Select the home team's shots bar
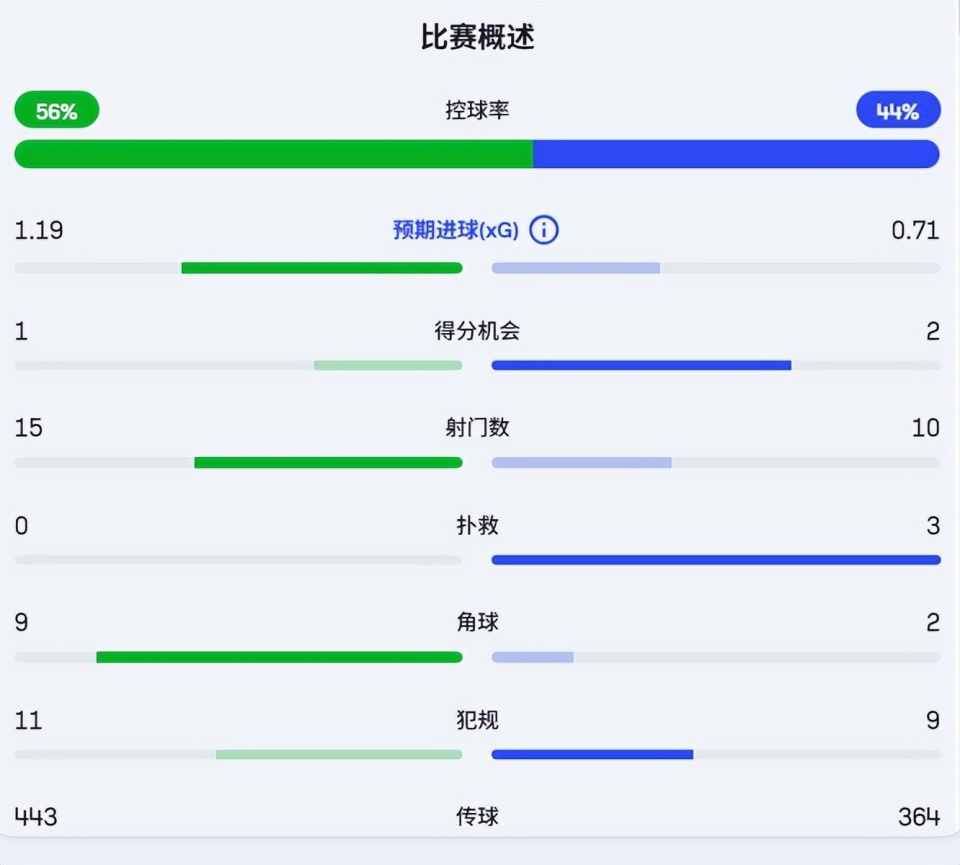Viewport: 960px width, 865px height. [x=328, y=462]
